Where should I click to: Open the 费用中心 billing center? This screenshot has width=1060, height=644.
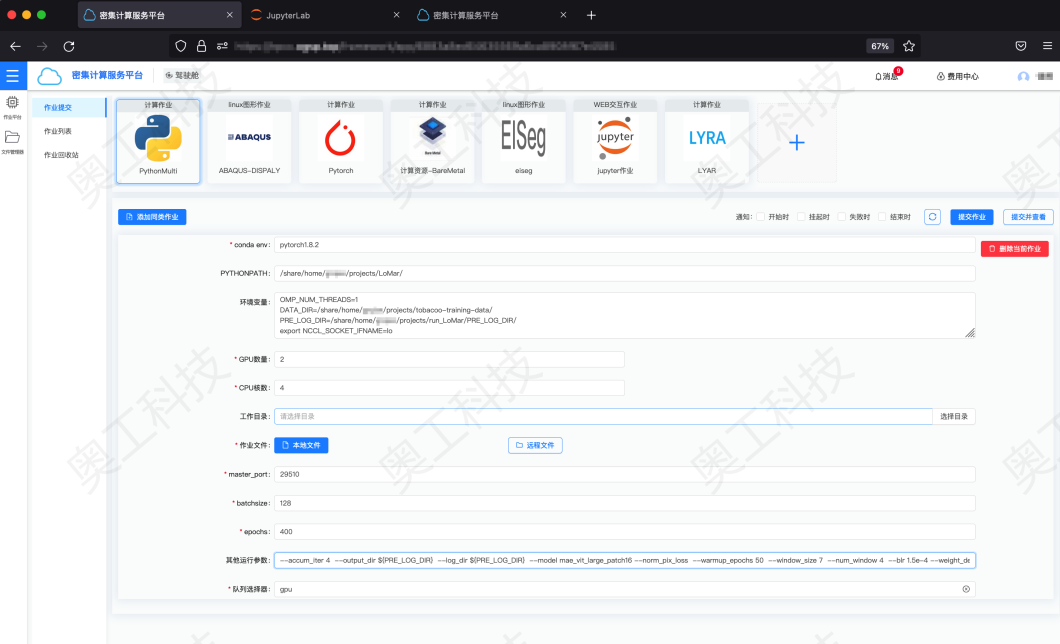(x=957, y=76)
